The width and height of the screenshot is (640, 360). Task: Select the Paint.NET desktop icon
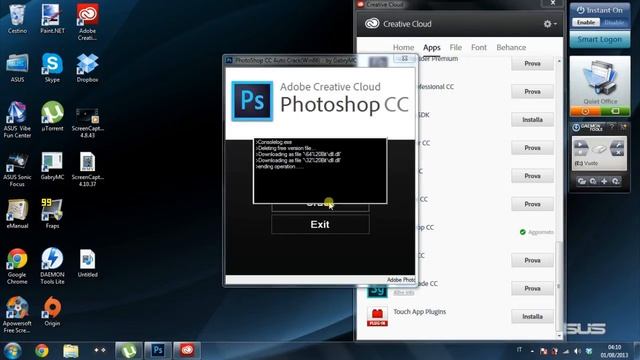coord(52,18)
